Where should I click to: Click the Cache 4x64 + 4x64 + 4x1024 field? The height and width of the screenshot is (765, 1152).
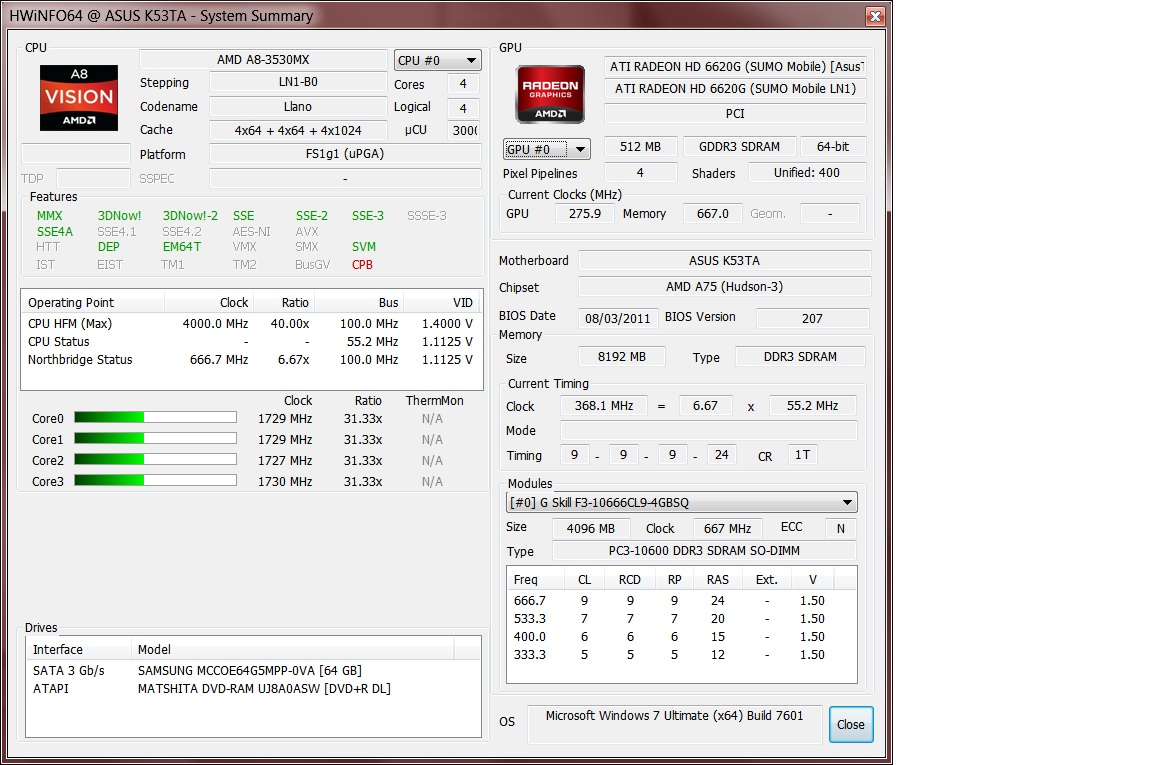[298, 130]
